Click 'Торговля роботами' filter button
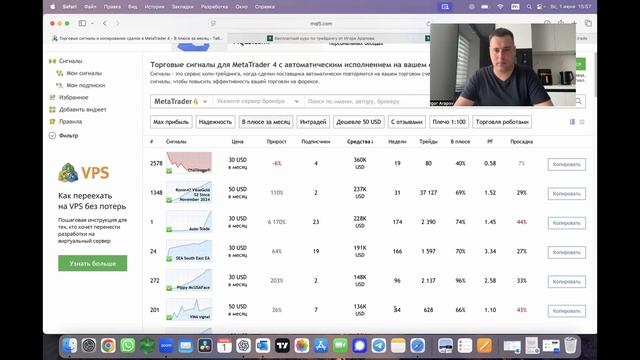Screen dimensions: 640x360 502,122
